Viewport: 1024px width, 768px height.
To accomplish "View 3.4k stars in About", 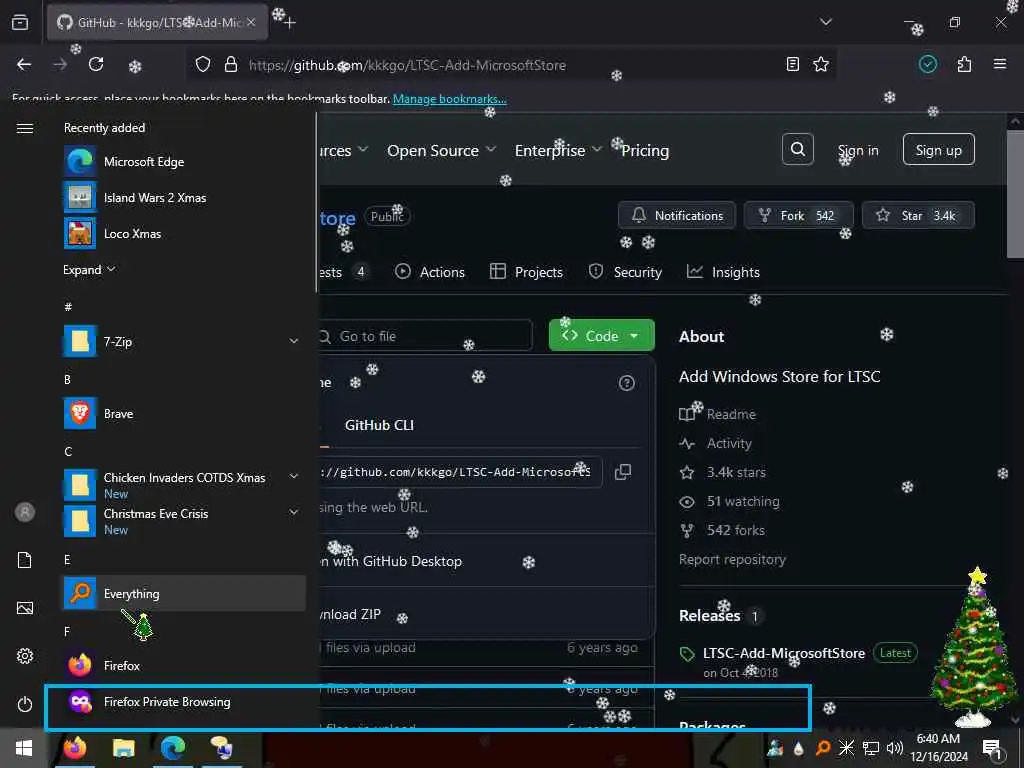I will click(722, 472).
